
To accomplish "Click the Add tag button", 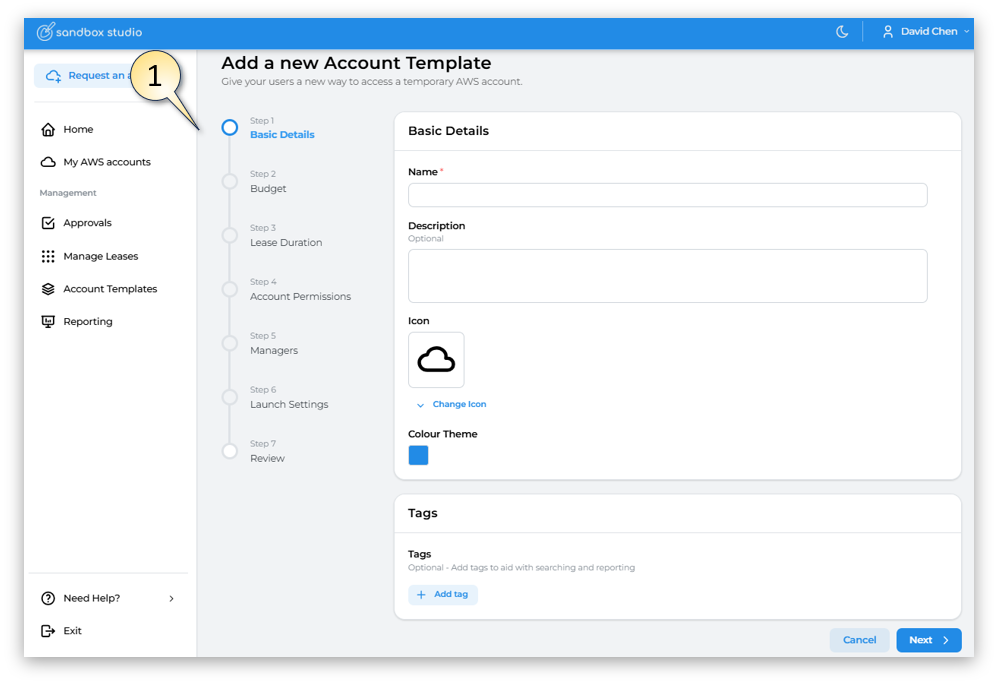I will (443, 595).
